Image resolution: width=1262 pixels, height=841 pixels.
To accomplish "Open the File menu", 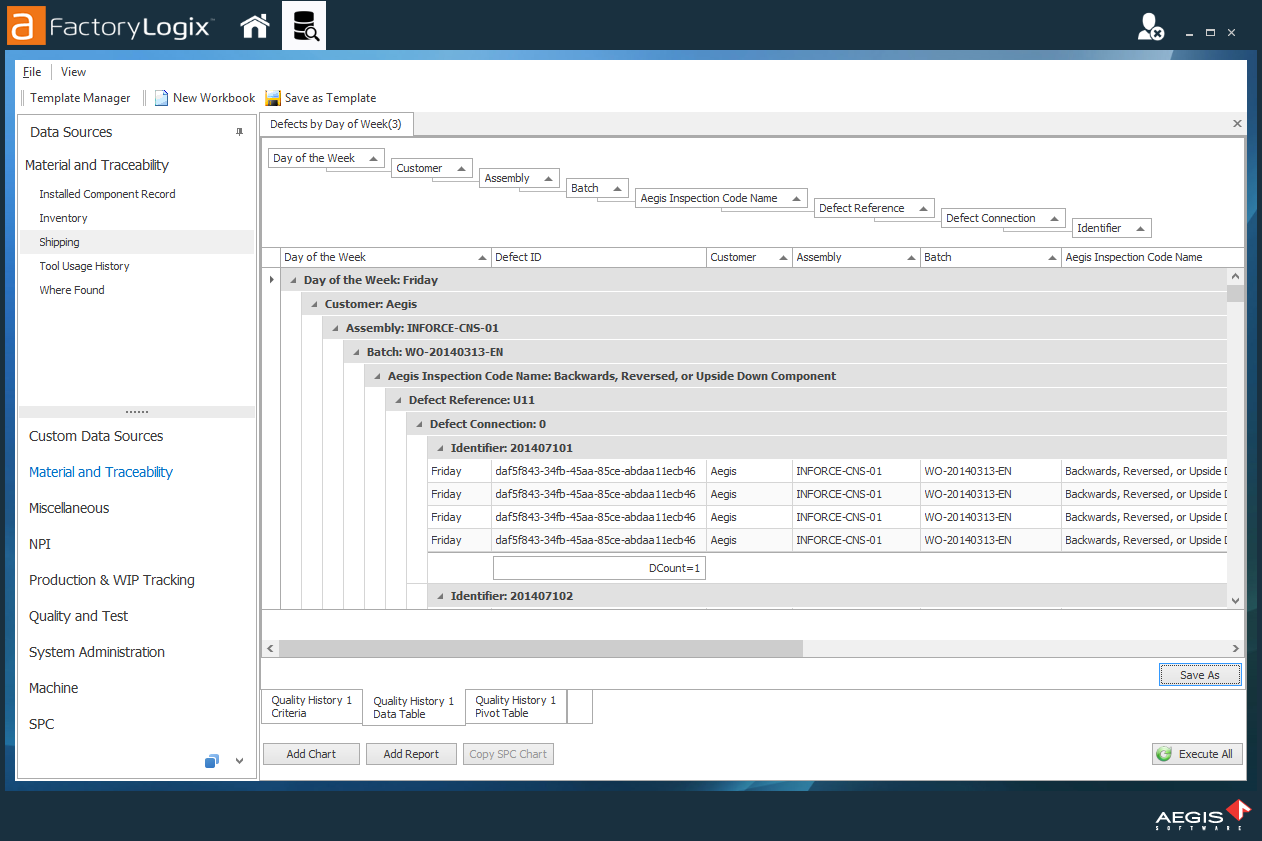I will point(31,71).
